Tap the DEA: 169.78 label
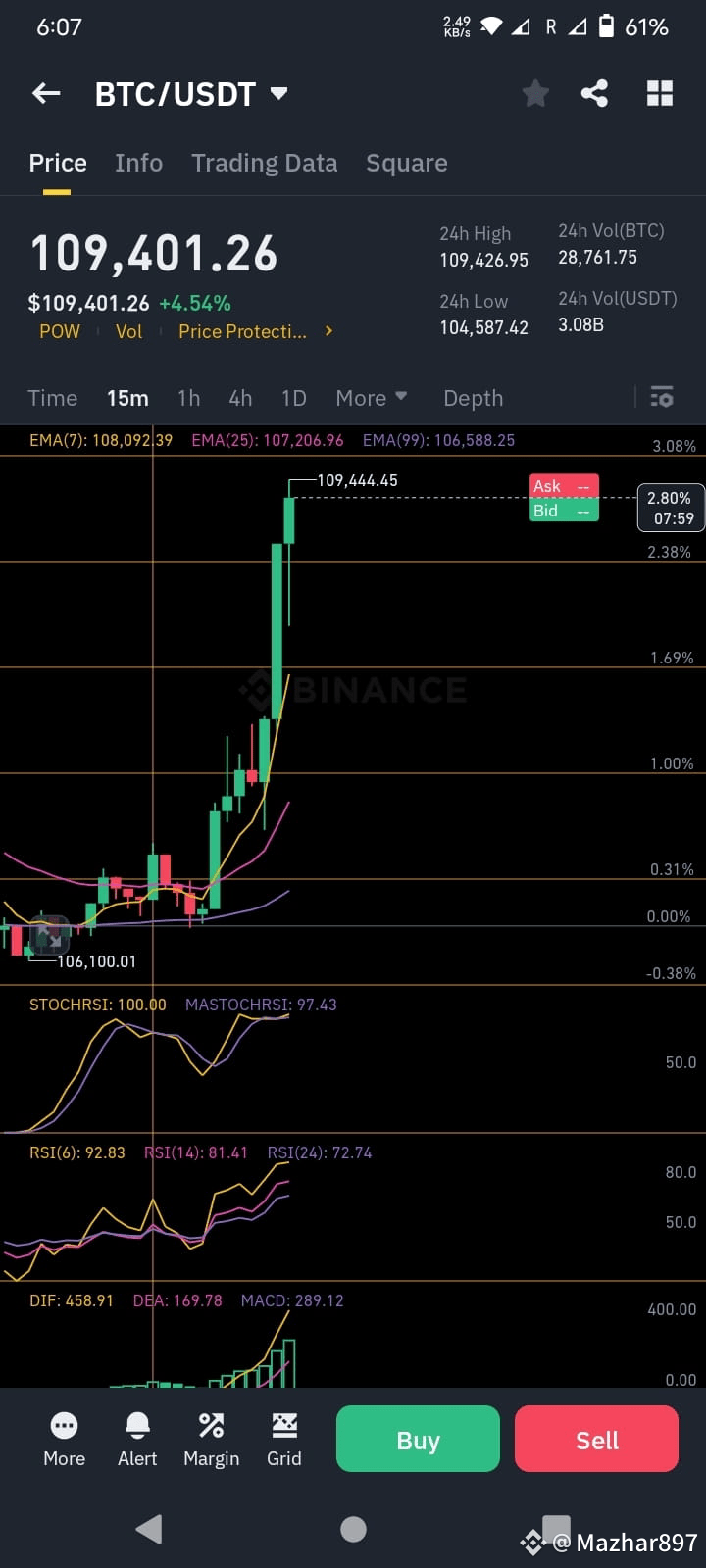The width and height of the screenshot is (706, 1568). pos(177,1300)
